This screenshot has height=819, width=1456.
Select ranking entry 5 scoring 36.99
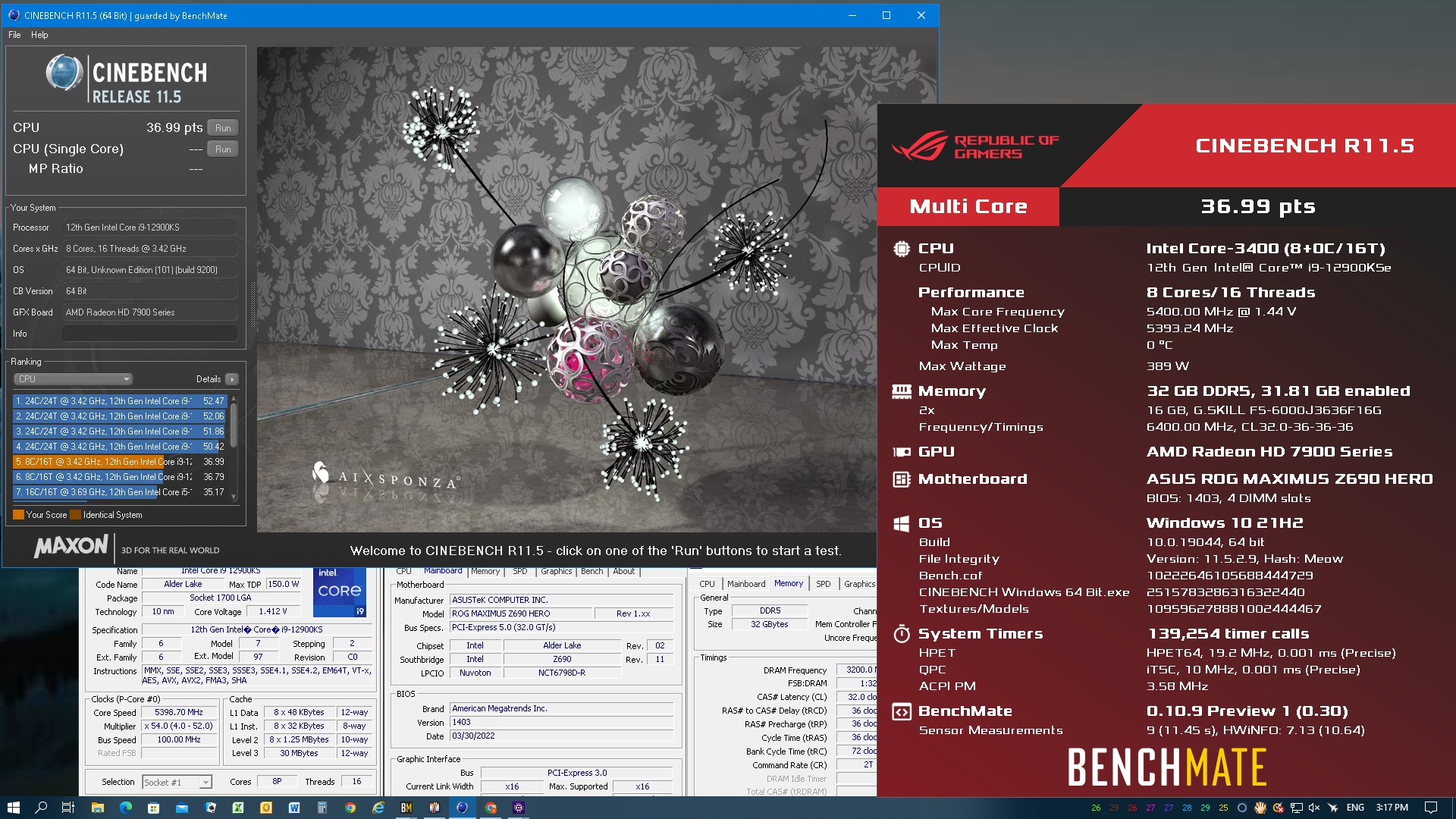(x=120, y=462)
